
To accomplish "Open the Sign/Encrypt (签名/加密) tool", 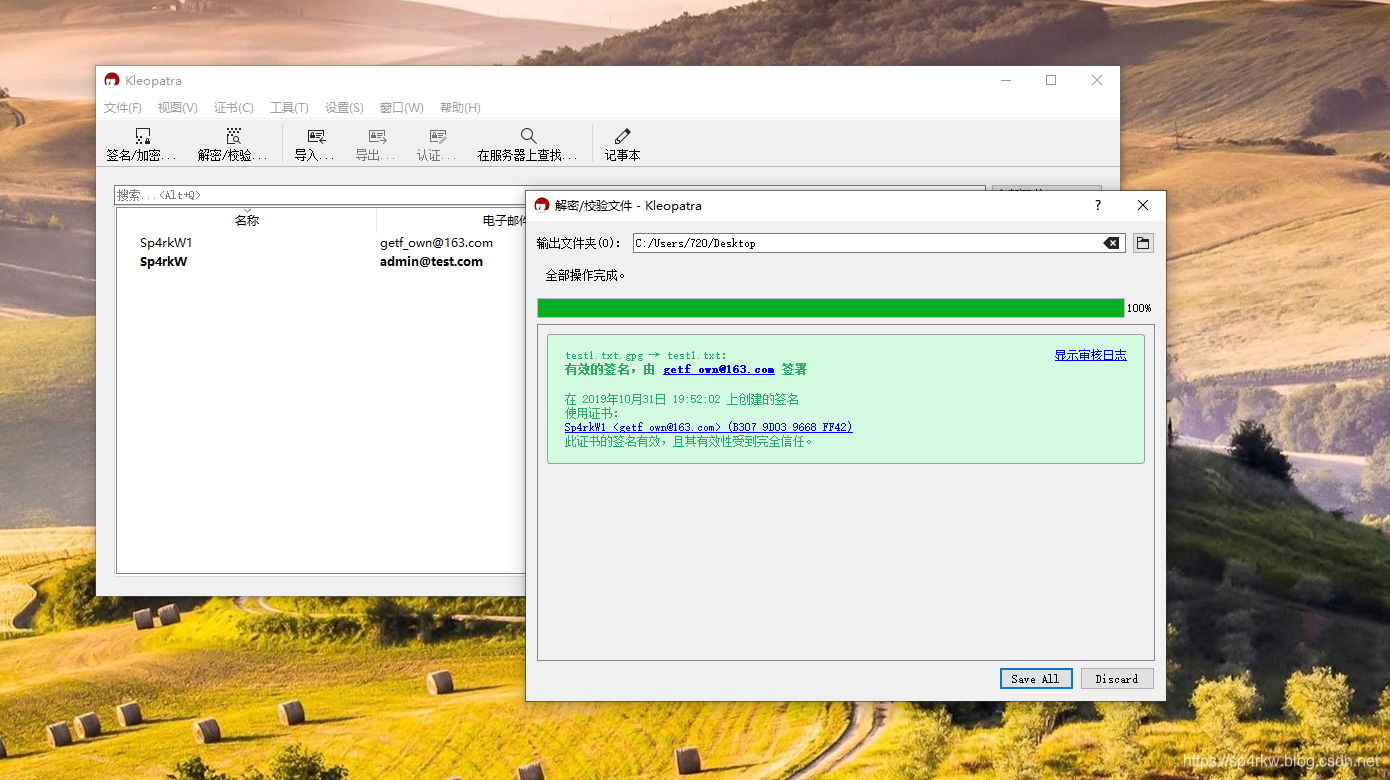I will (141, 144).
